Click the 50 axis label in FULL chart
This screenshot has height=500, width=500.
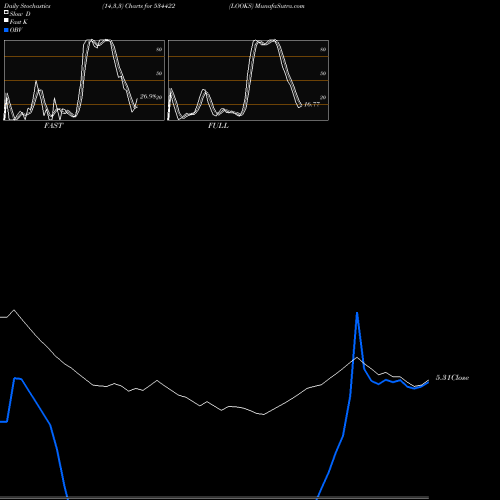click(x=323, y=73)
